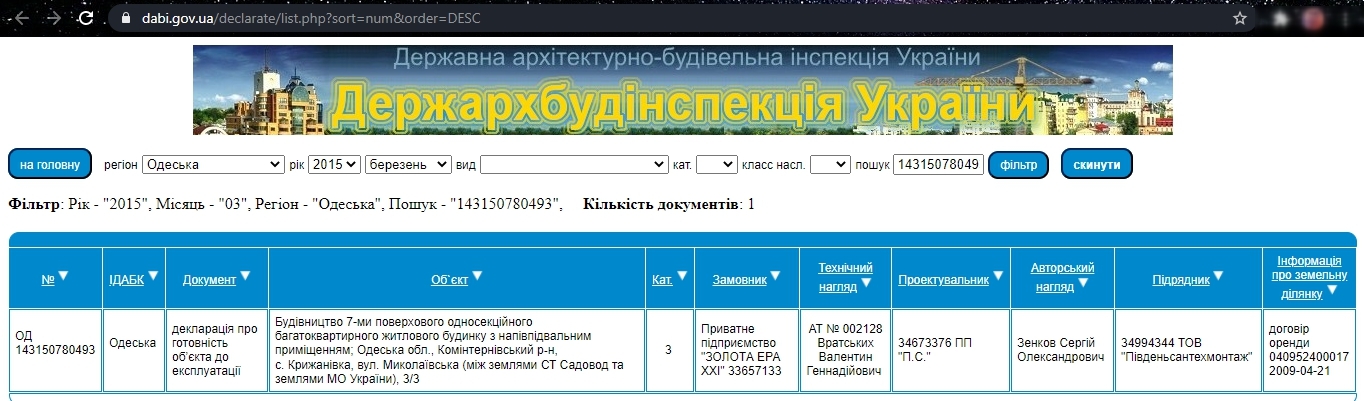Sort by the Об'єкт column header
This screenshot has height=401, width=1364.
[x=450, y=280]
